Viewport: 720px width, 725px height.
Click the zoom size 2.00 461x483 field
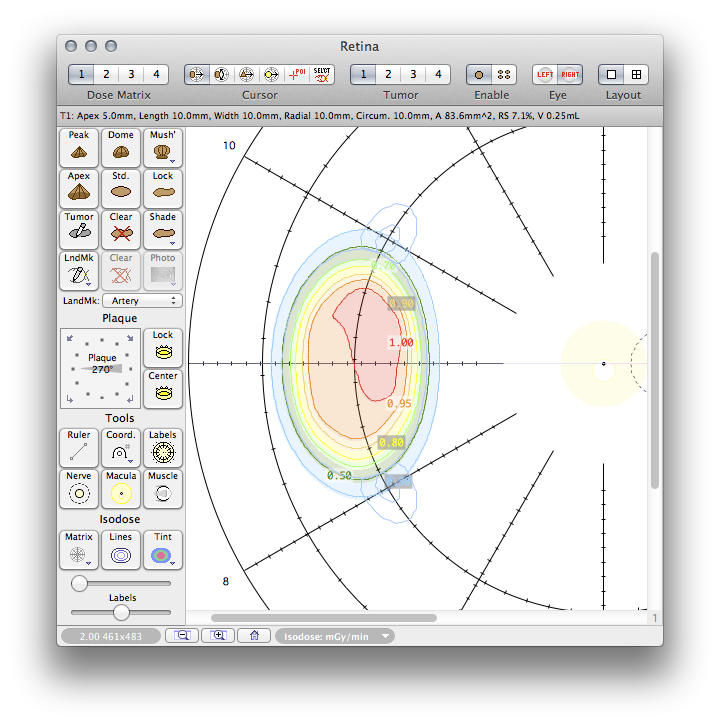(111, 636)
